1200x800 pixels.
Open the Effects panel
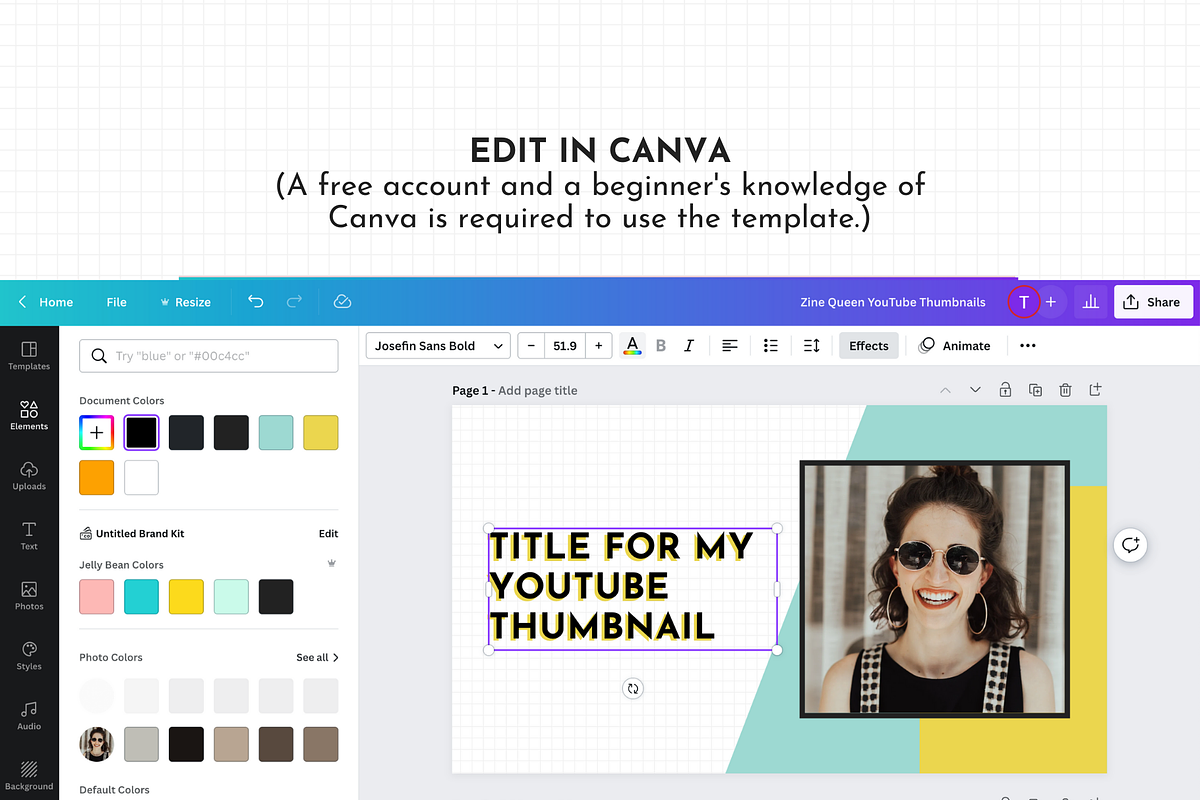point(869,346)
